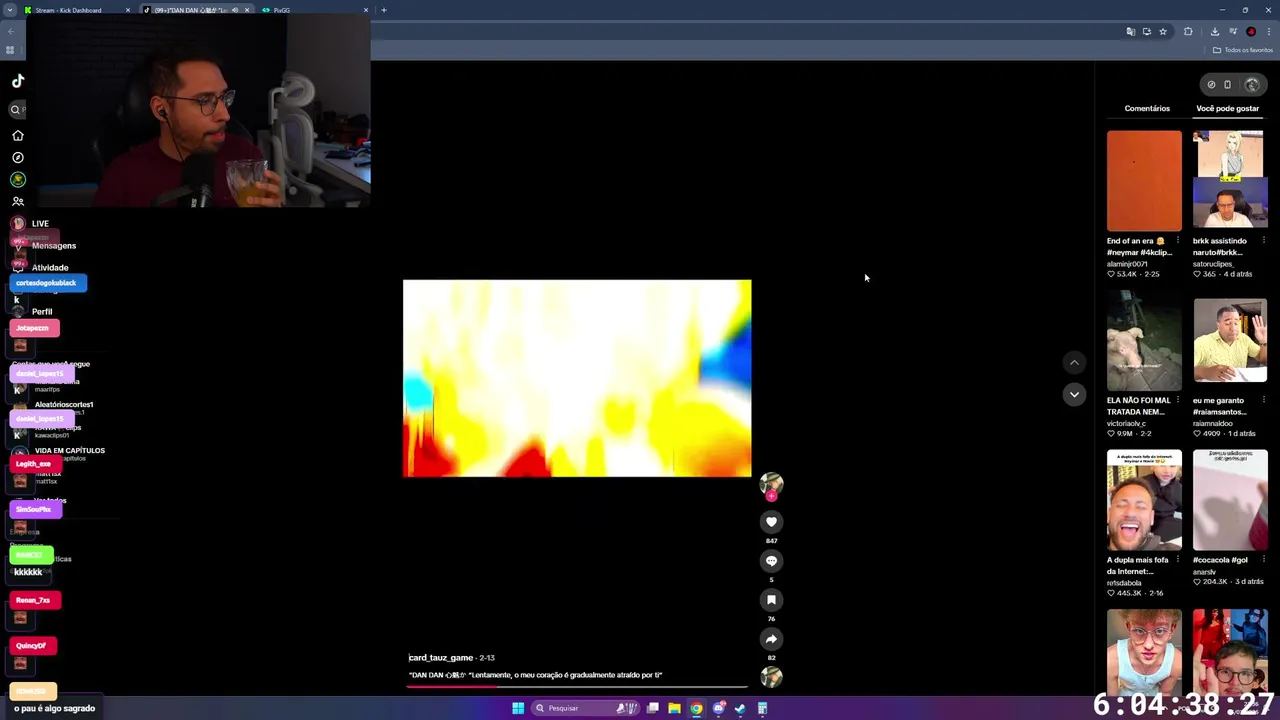
Task: Open the PixGG browser tab
Action: click(315, 10)
